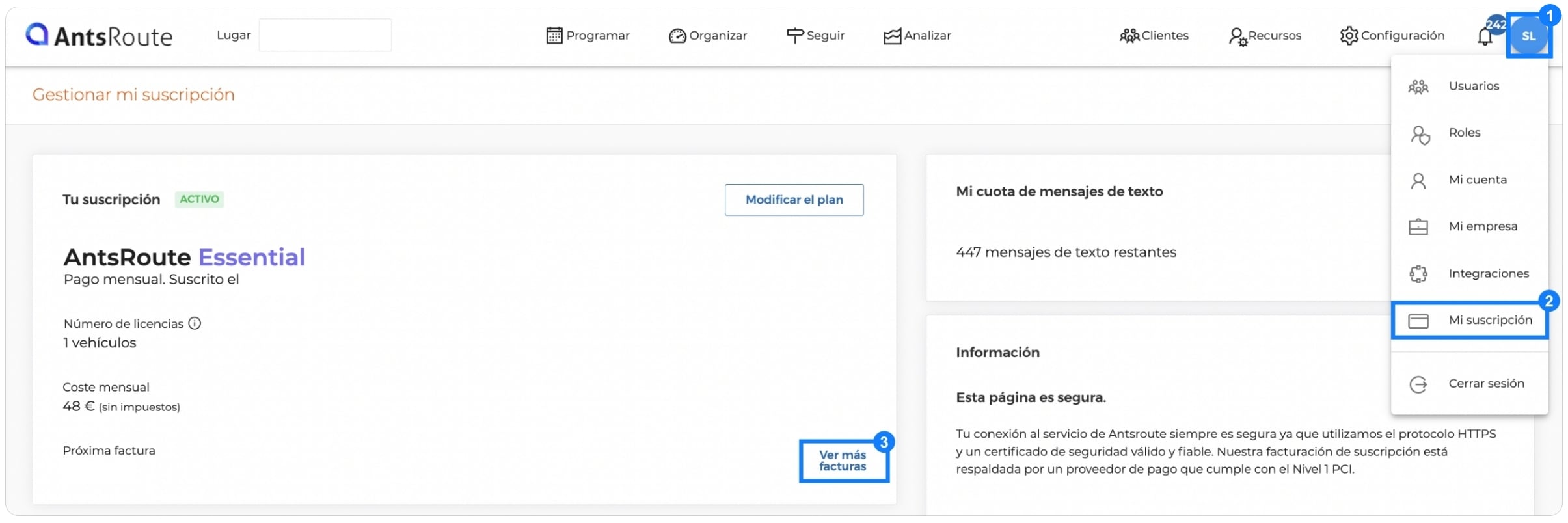Viewport: 1568px width, 523px height.
Task: Open the Recursos menu
Action: coord(1265,36)
